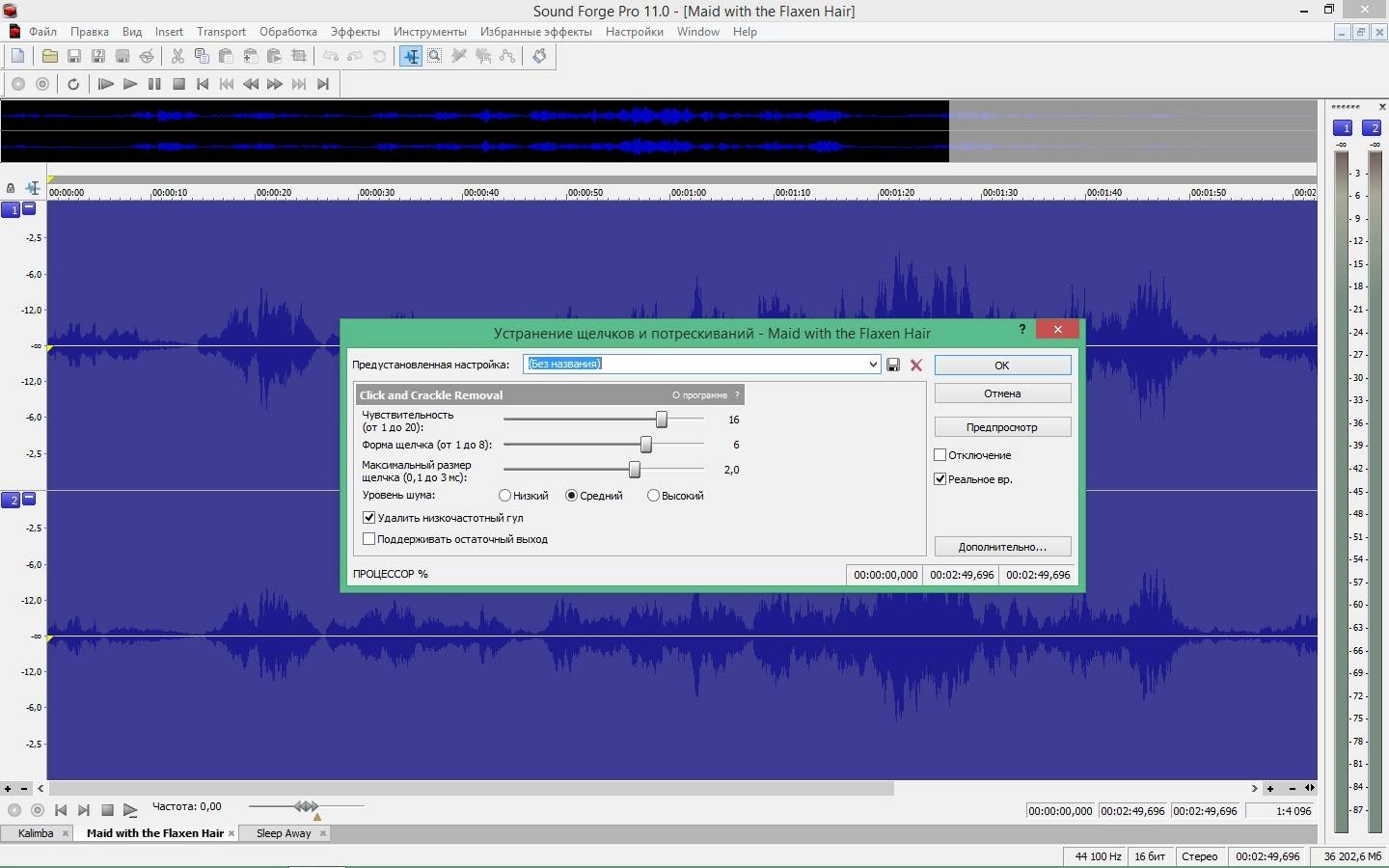Viewport: 1389px width, 868px height.
Task: Rewind using the top transport bar
Action: tap(251, 84)
